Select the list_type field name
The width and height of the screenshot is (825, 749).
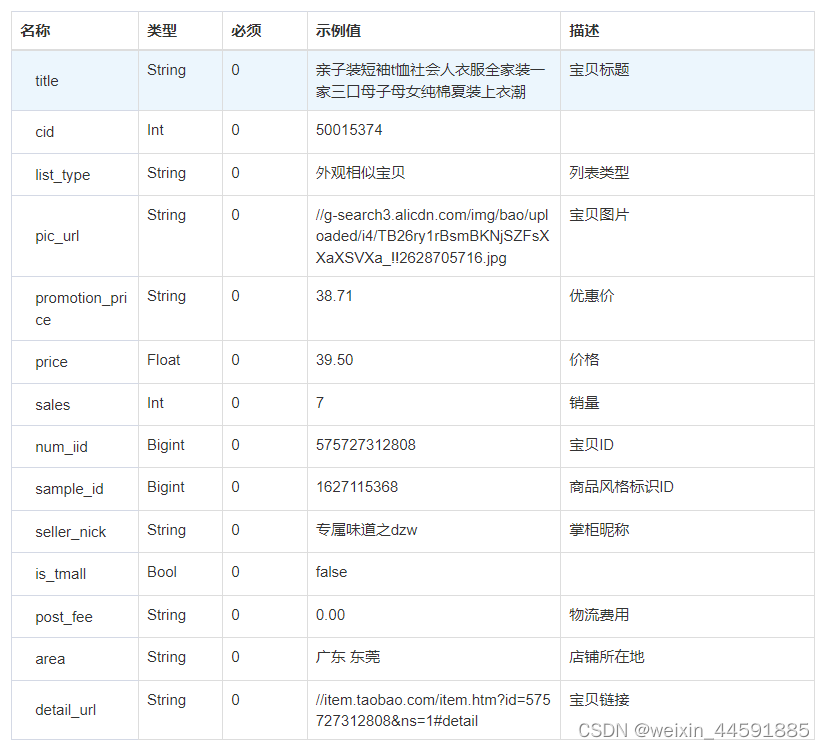click(x=63, y=175)
